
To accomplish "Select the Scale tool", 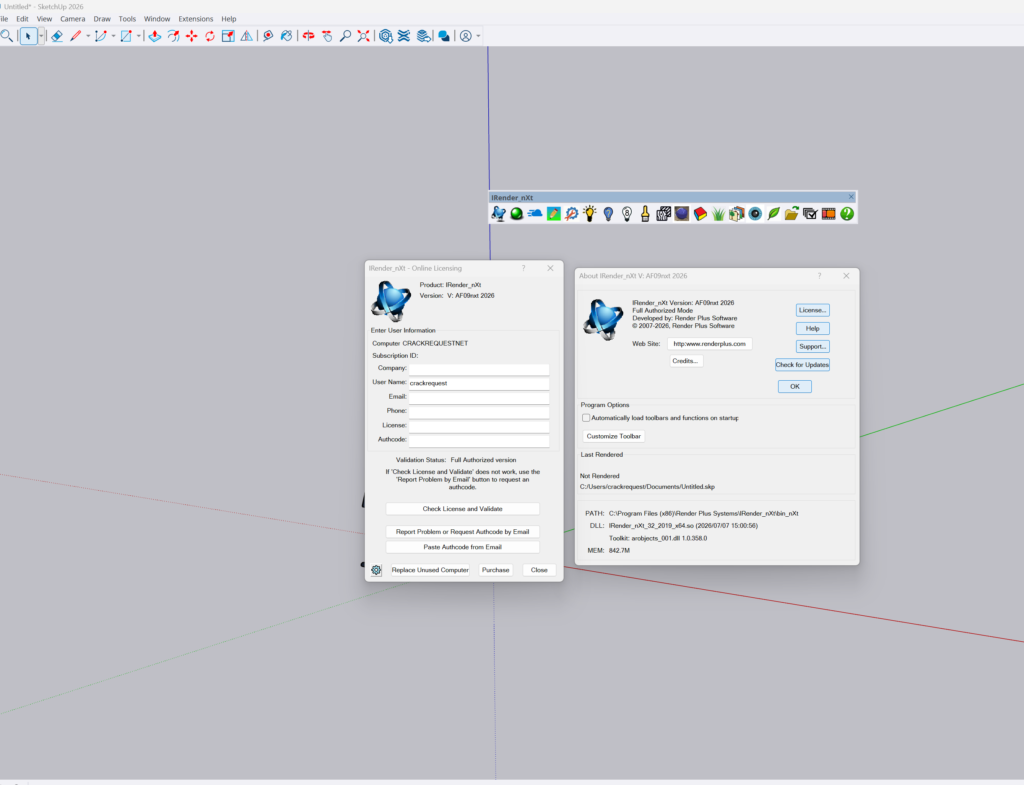I will (x=228, y=36).
